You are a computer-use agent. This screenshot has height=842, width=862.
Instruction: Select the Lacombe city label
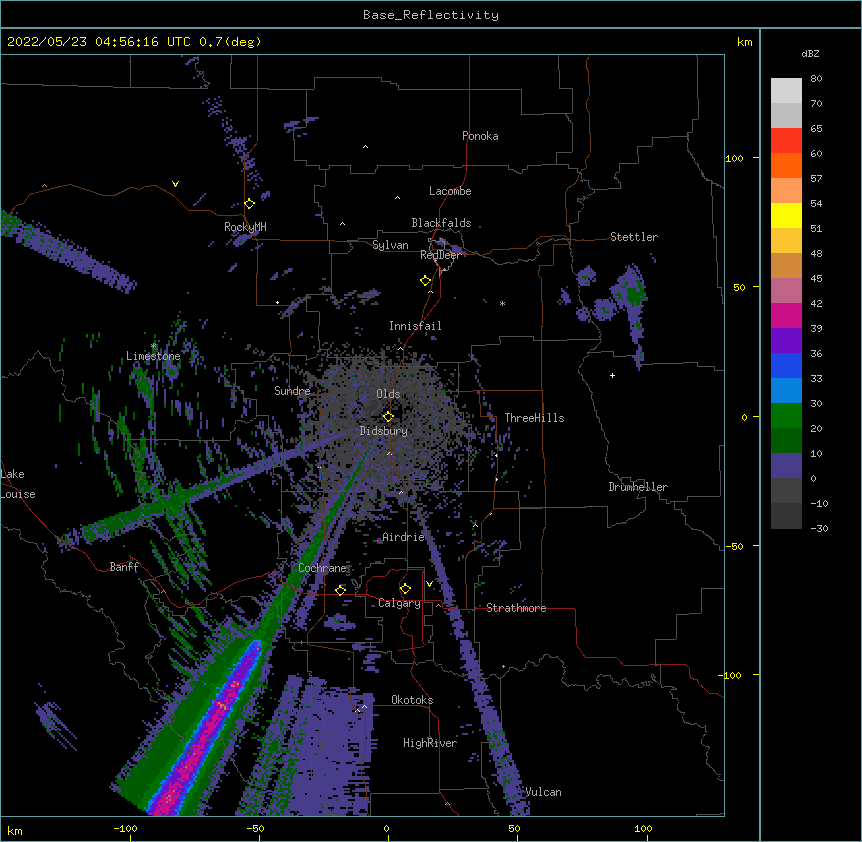click(x=450, y=191)
